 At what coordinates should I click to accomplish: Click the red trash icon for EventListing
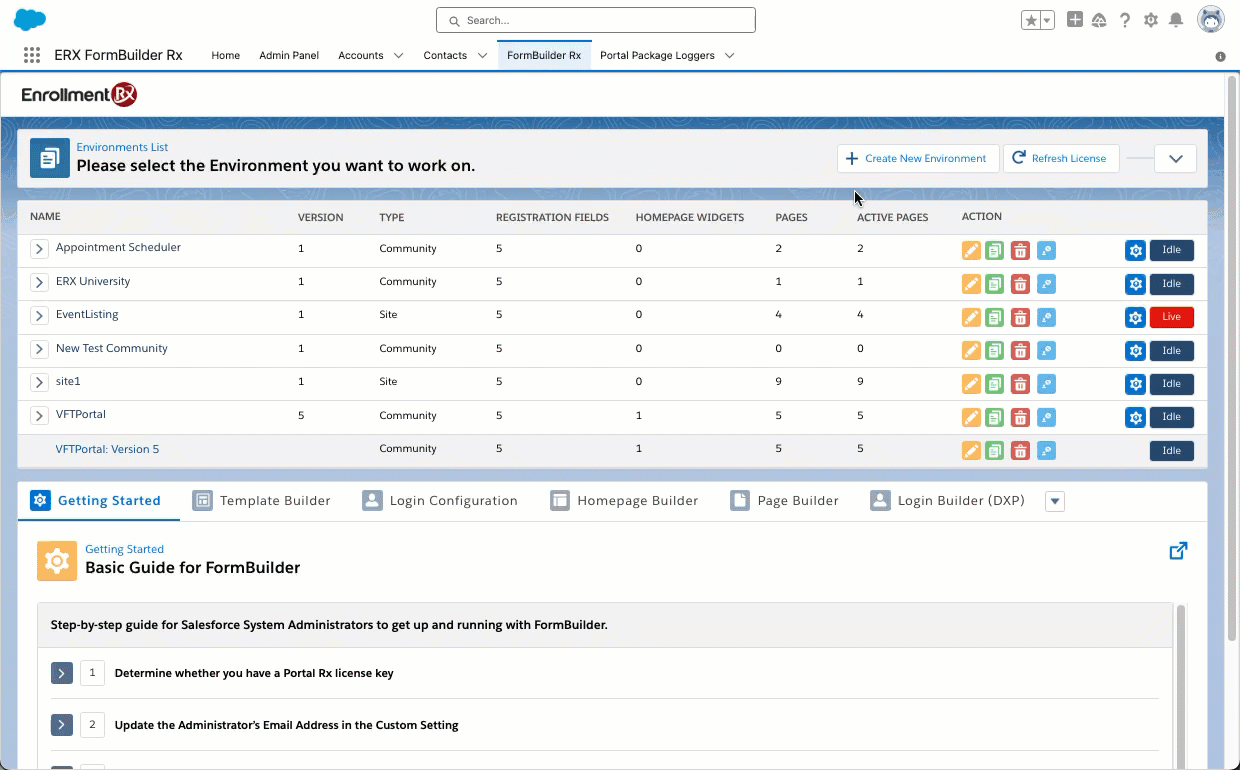click(x=1019, y=318)
